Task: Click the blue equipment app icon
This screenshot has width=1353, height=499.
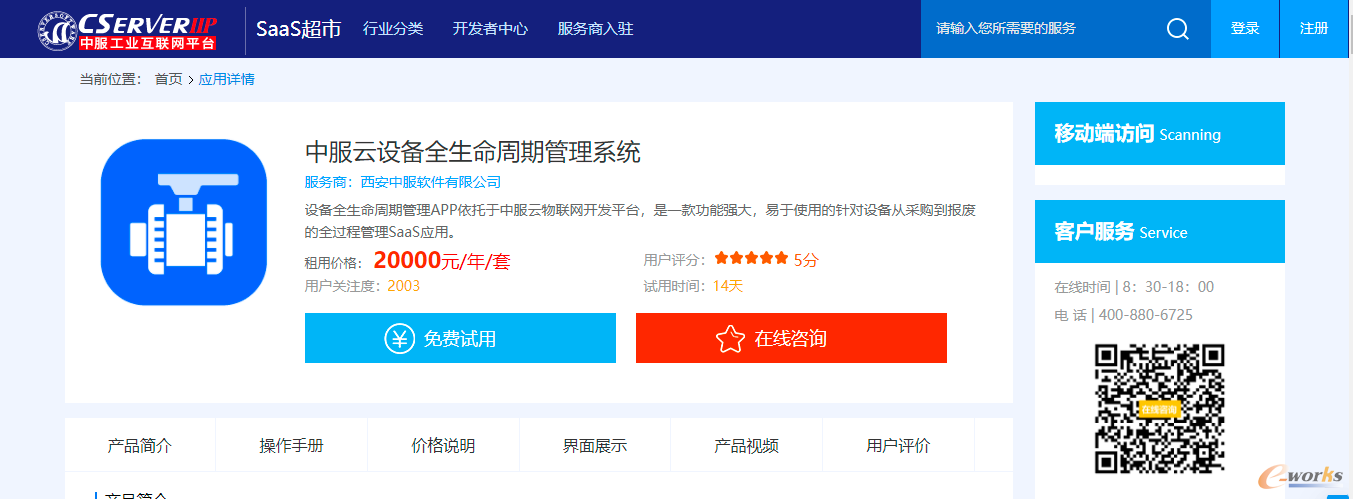Action: [x=184, y=222]
